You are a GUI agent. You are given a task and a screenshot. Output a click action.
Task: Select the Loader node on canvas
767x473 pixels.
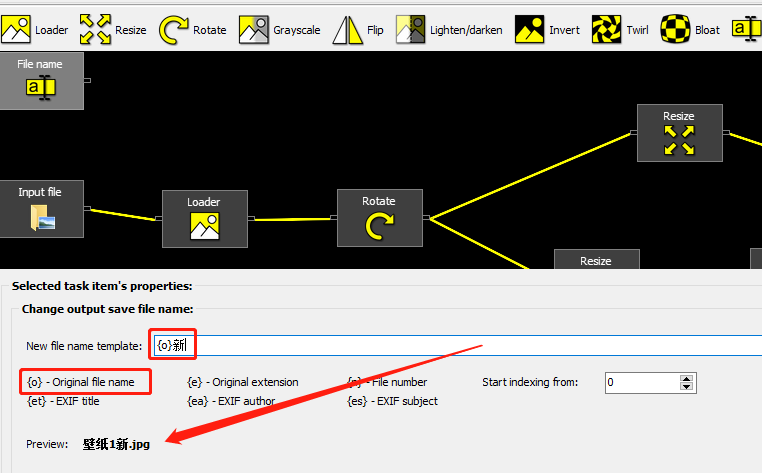(205, 219)
